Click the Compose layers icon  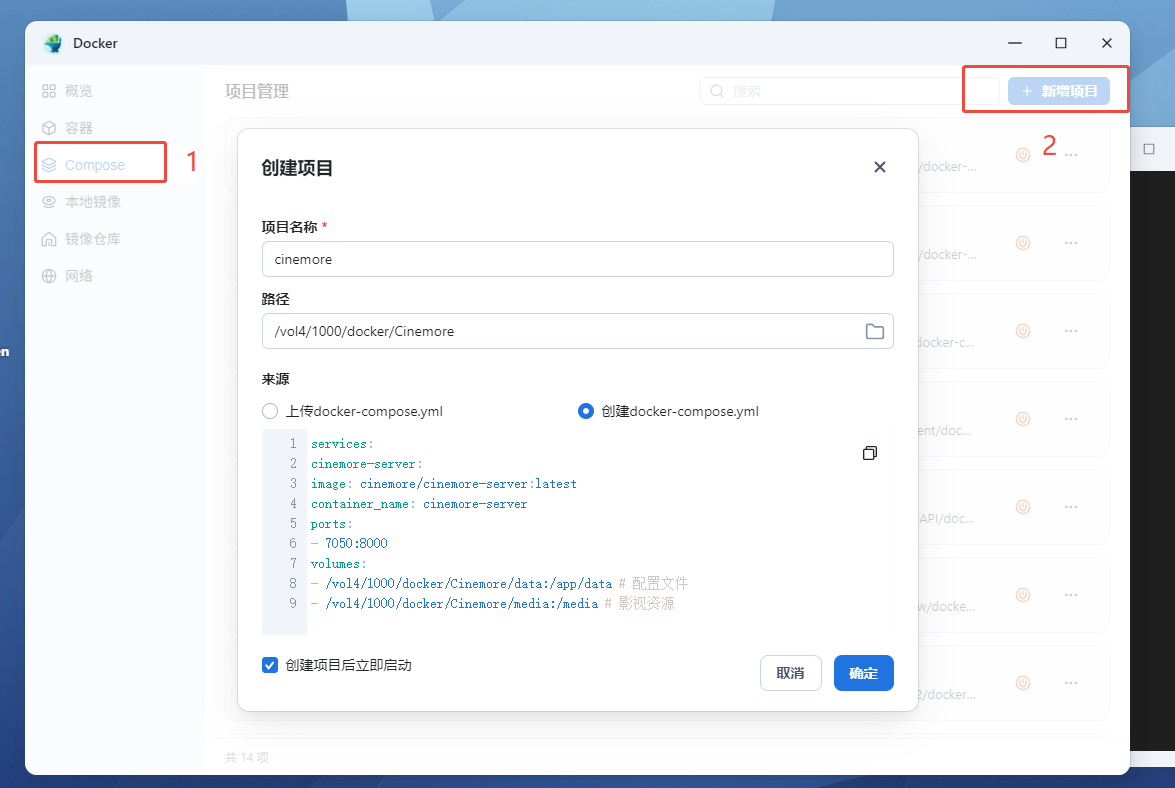pos(49,165)
